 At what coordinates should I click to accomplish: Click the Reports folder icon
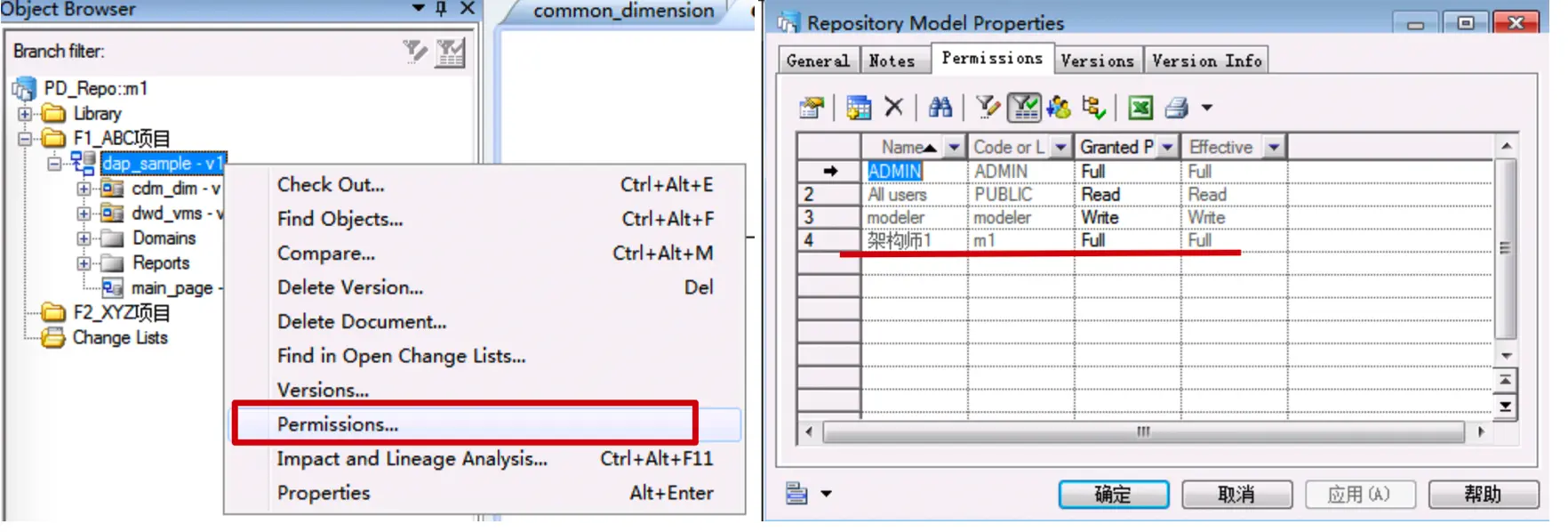(112, 263)
